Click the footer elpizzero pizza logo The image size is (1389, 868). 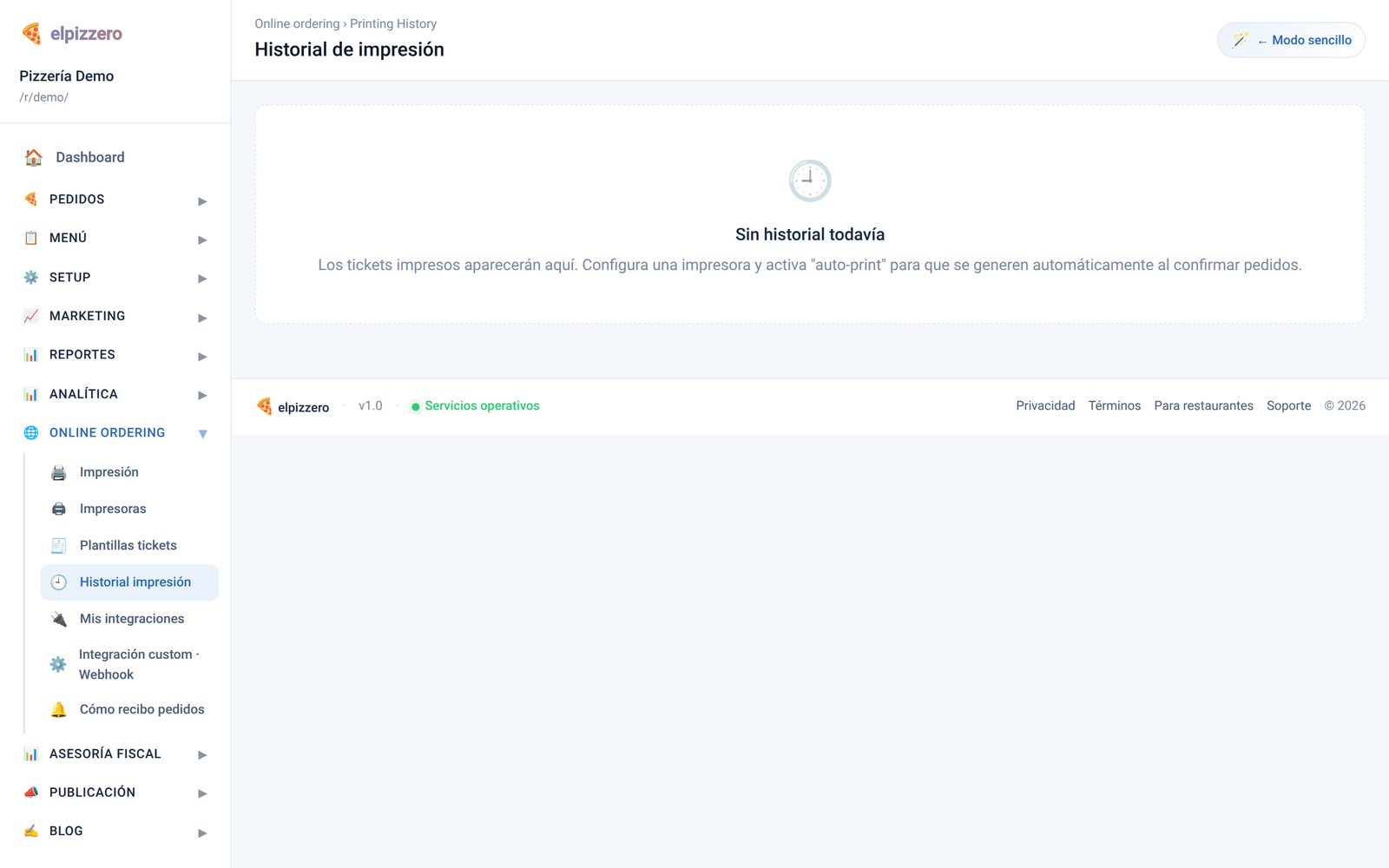click(x=265, y=406)
